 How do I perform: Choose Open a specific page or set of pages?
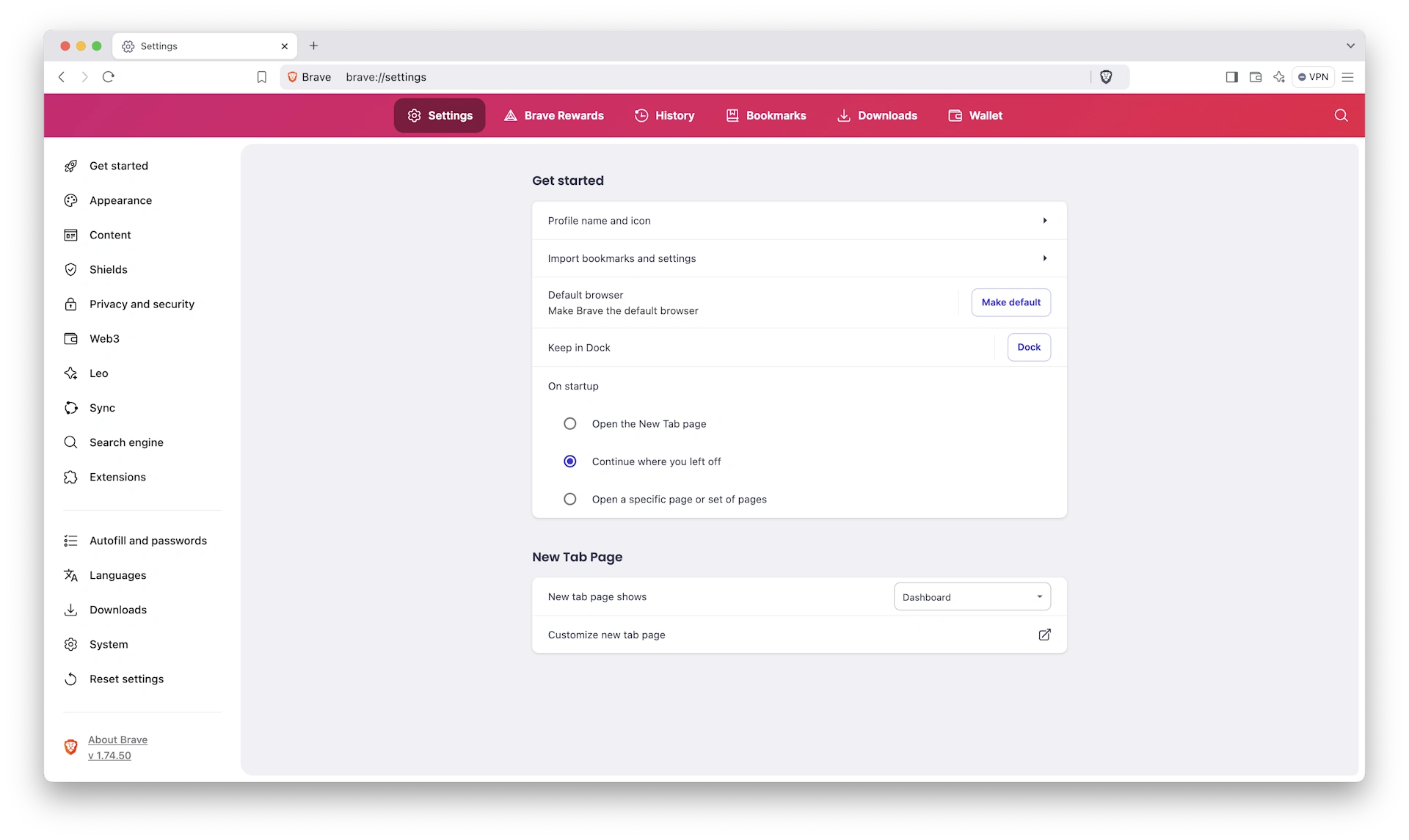pos(569,499)
